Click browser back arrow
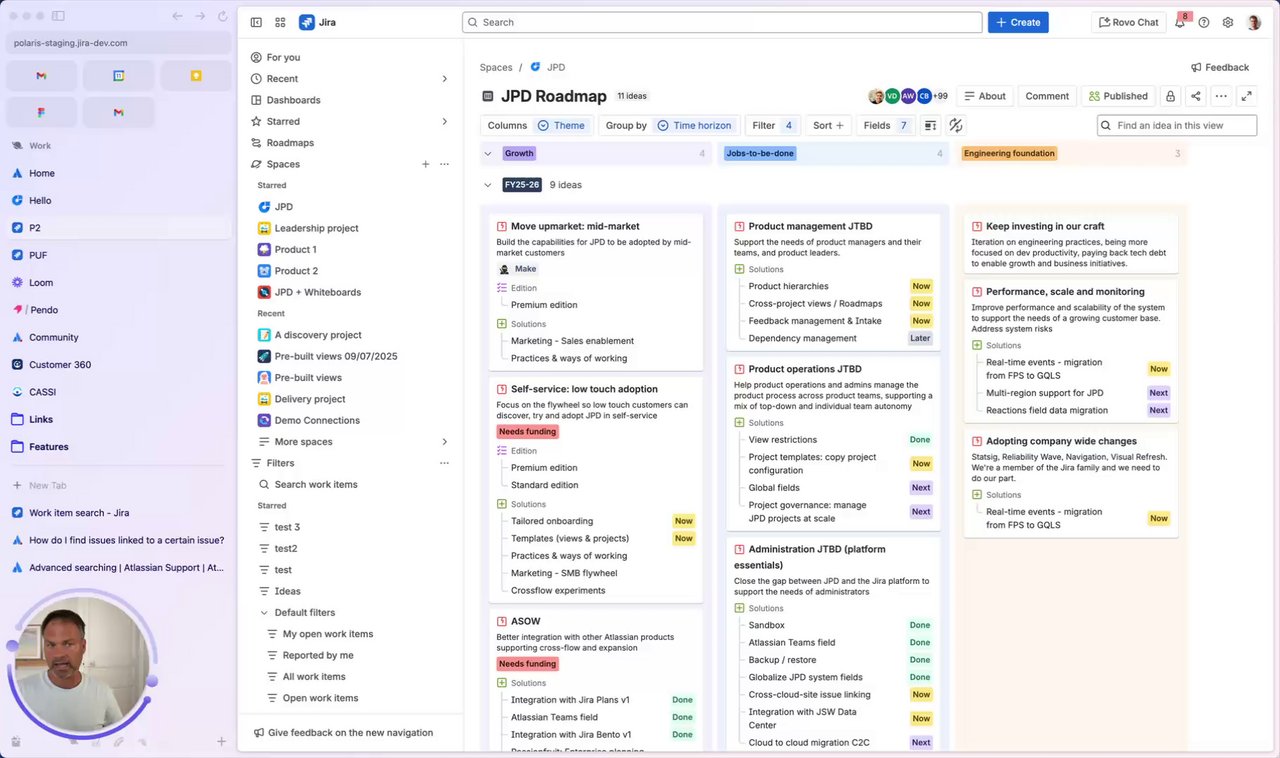 coord(178,16)
